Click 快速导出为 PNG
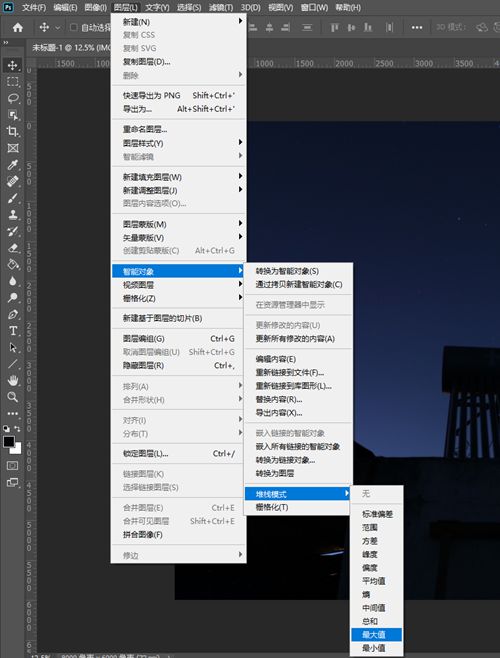500x658 pixels. pos(179,95)
